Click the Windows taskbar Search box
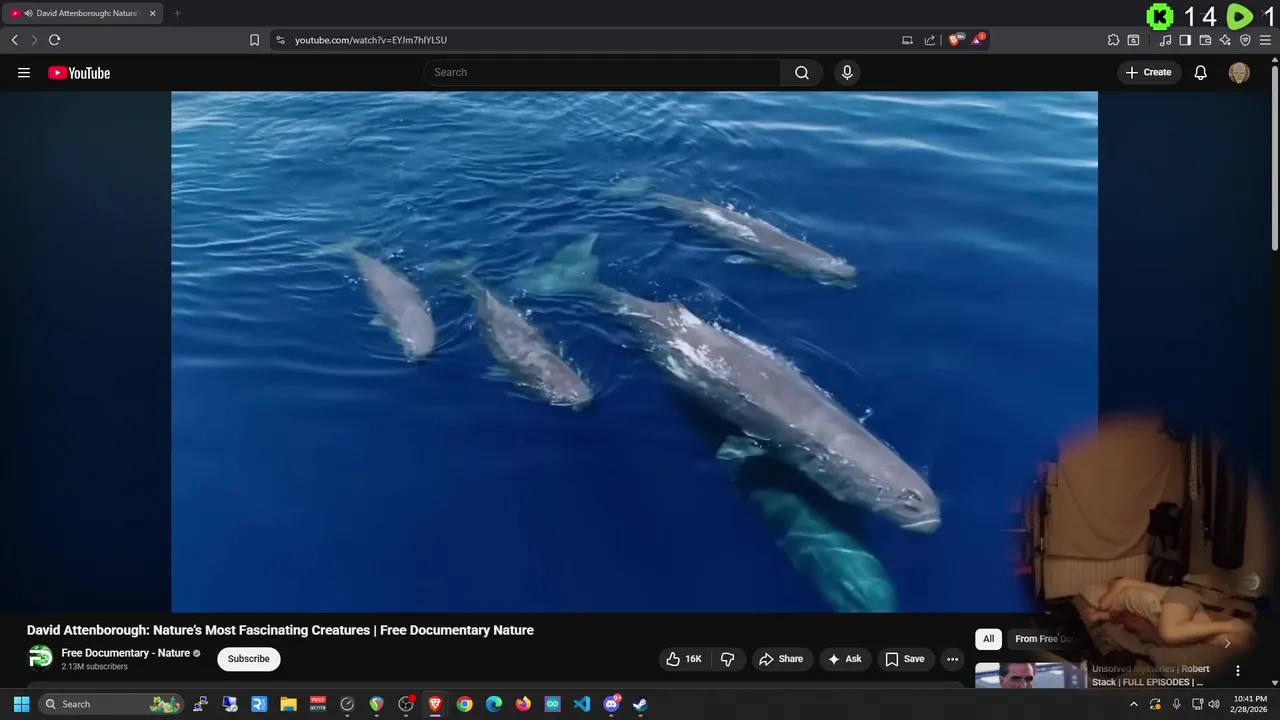Screen dimensions: 1280x720 point(111,704)
